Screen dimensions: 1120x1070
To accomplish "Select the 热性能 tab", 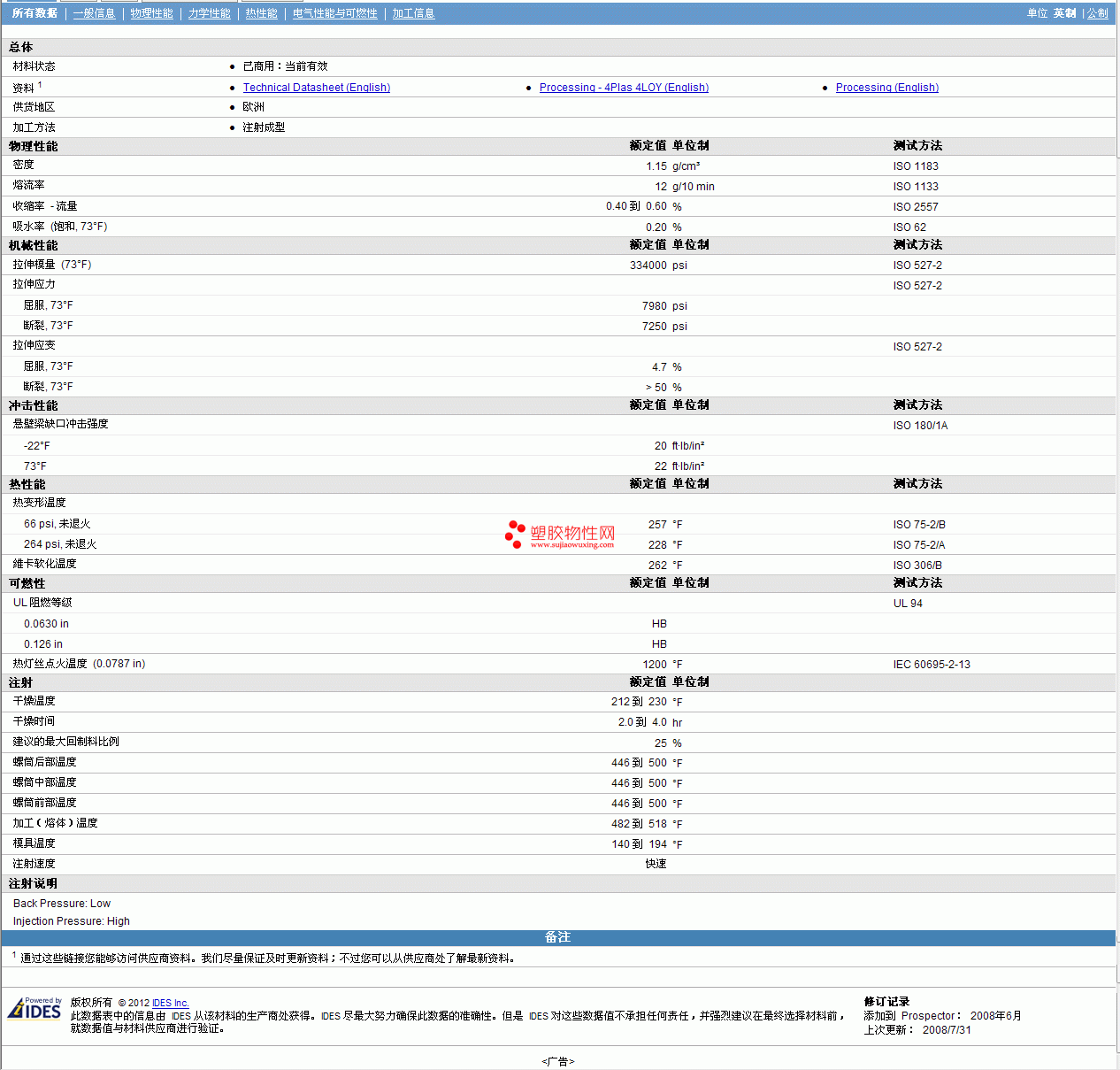I will (x=261, y=13).
